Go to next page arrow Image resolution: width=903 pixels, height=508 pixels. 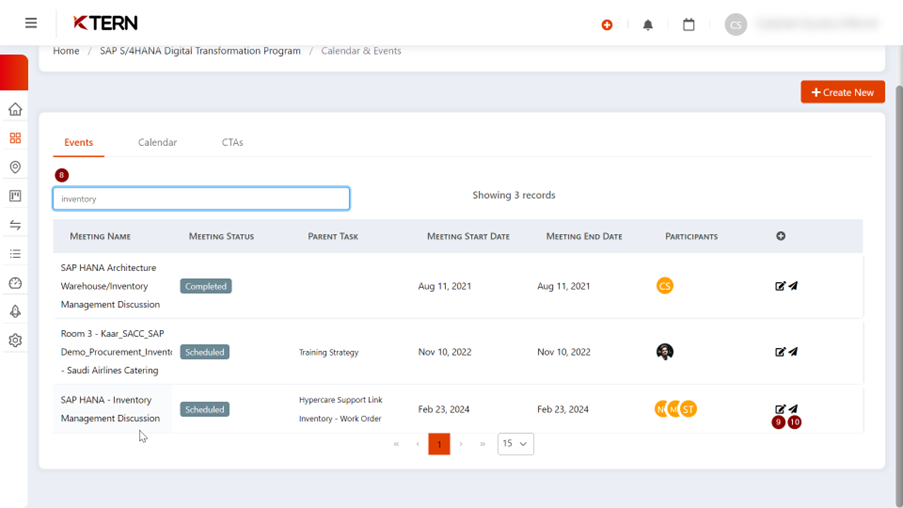461,444
